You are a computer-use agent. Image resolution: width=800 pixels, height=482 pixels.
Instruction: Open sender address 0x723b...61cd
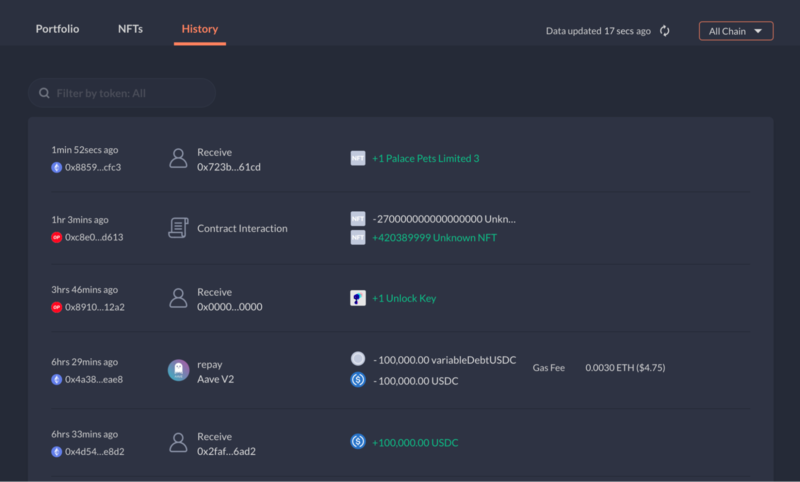click(229, 167)
